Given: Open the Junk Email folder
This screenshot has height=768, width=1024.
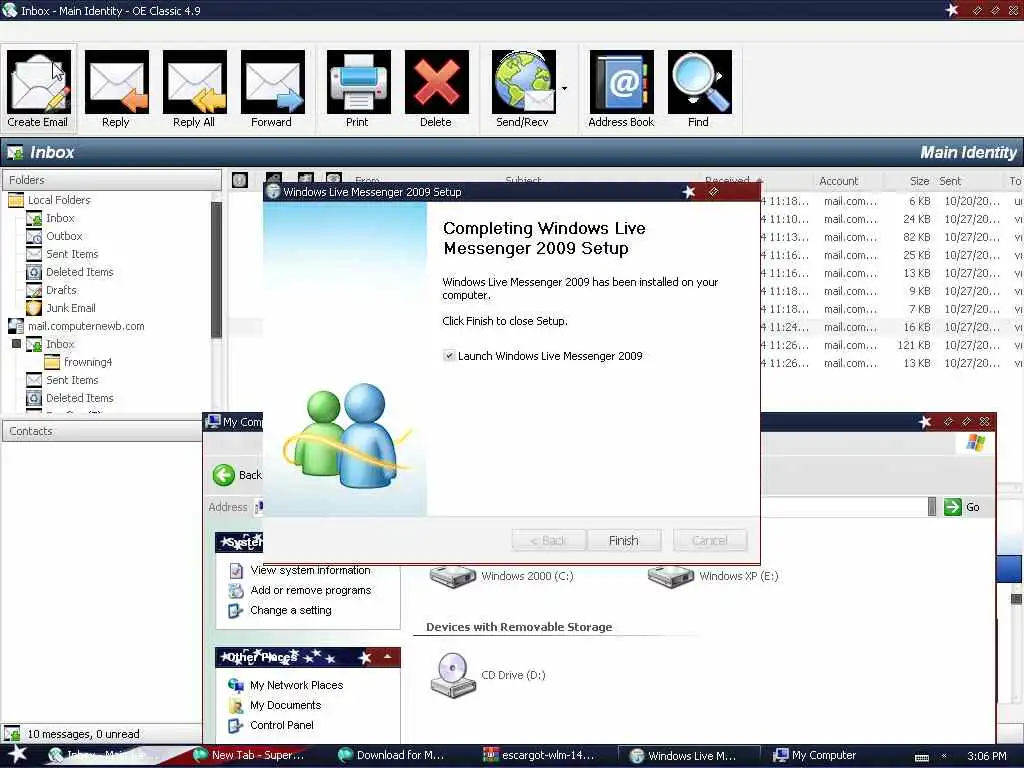Looking at the screenshot, I should click(x=71, y=308).
